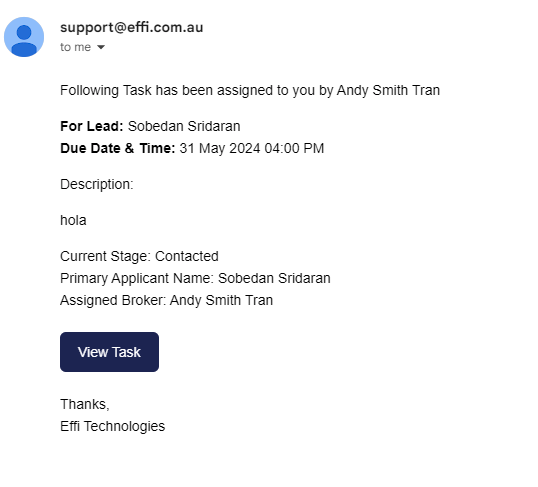Click the 'Primary Applicant Name:' label
538x487 pixels.
[x=137, y=278]
